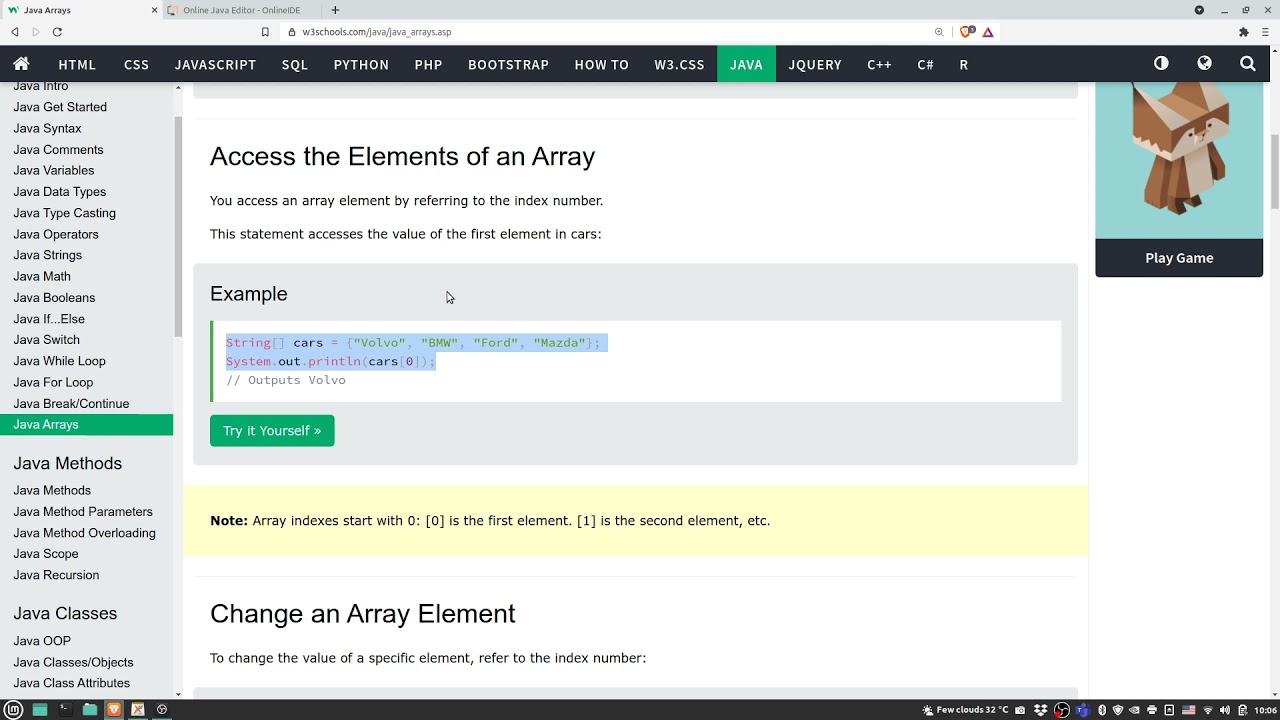
Task: Reload the page
Action: 57,32
